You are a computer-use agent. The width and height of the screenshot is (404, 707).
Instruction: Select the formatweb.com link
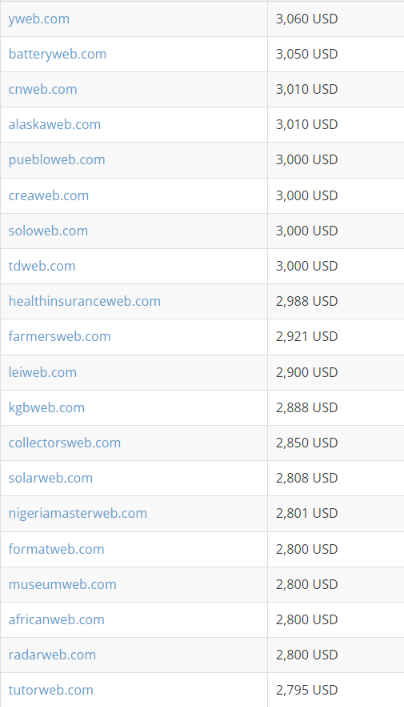click(56, 549)
